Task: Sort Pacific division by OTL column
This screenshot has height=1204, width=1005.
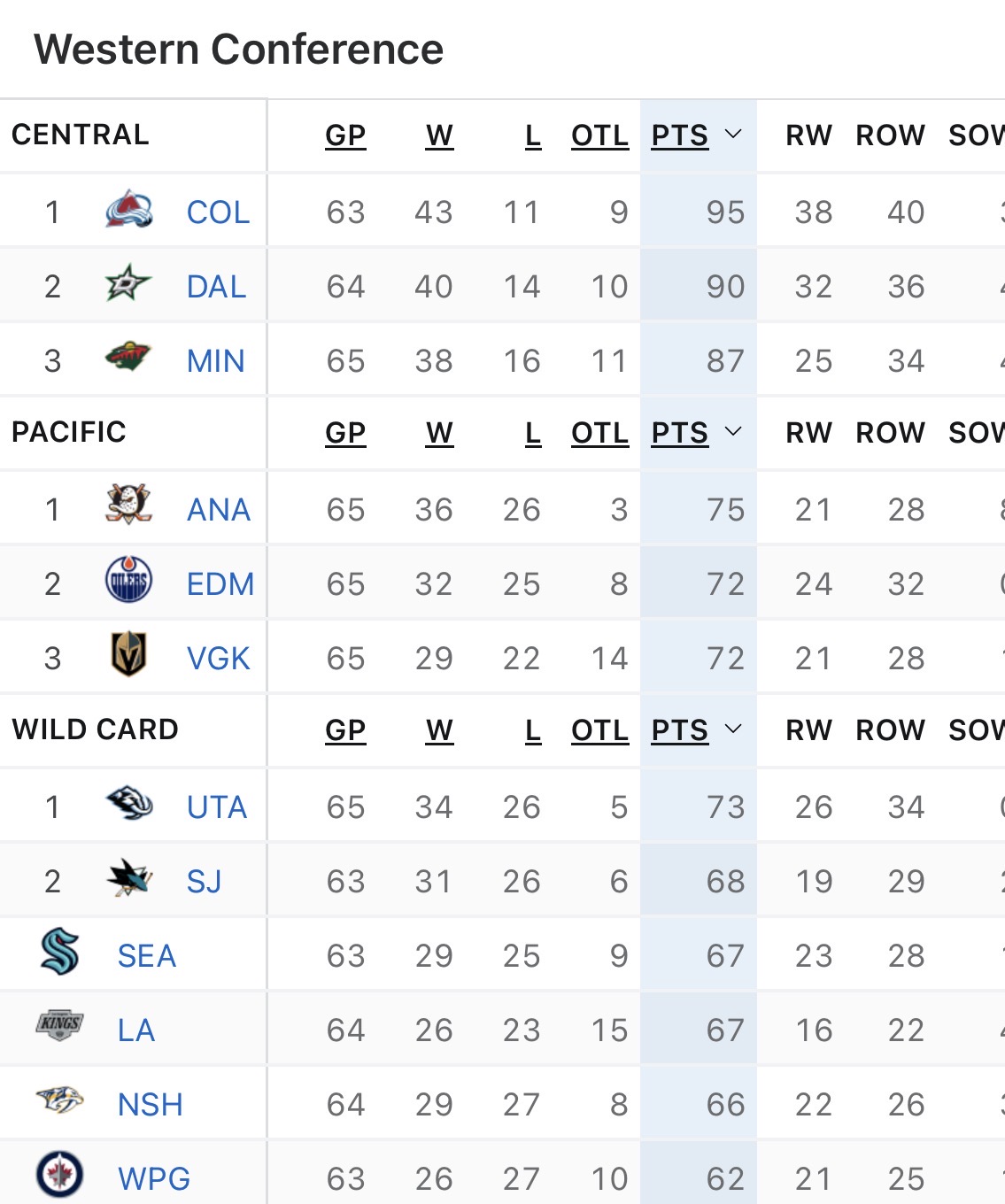Action: 599,433
